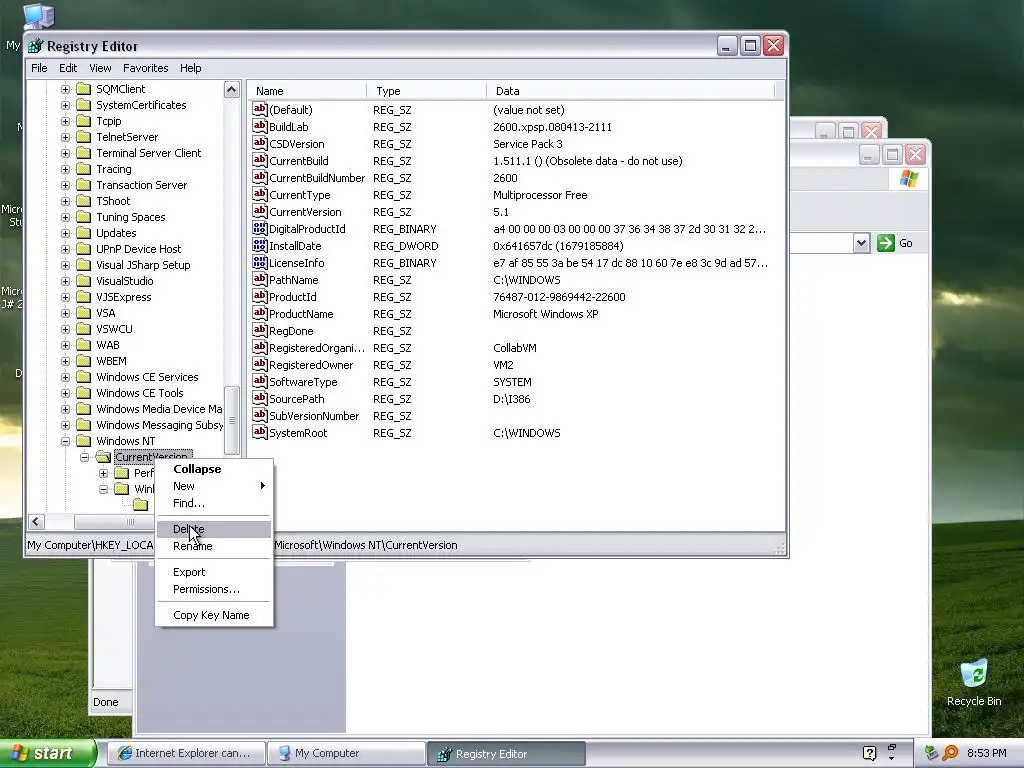Click the (Default) value icon
Image resolution: width=1024 pixels, height=768 pixels.
[x=259, y=110]
